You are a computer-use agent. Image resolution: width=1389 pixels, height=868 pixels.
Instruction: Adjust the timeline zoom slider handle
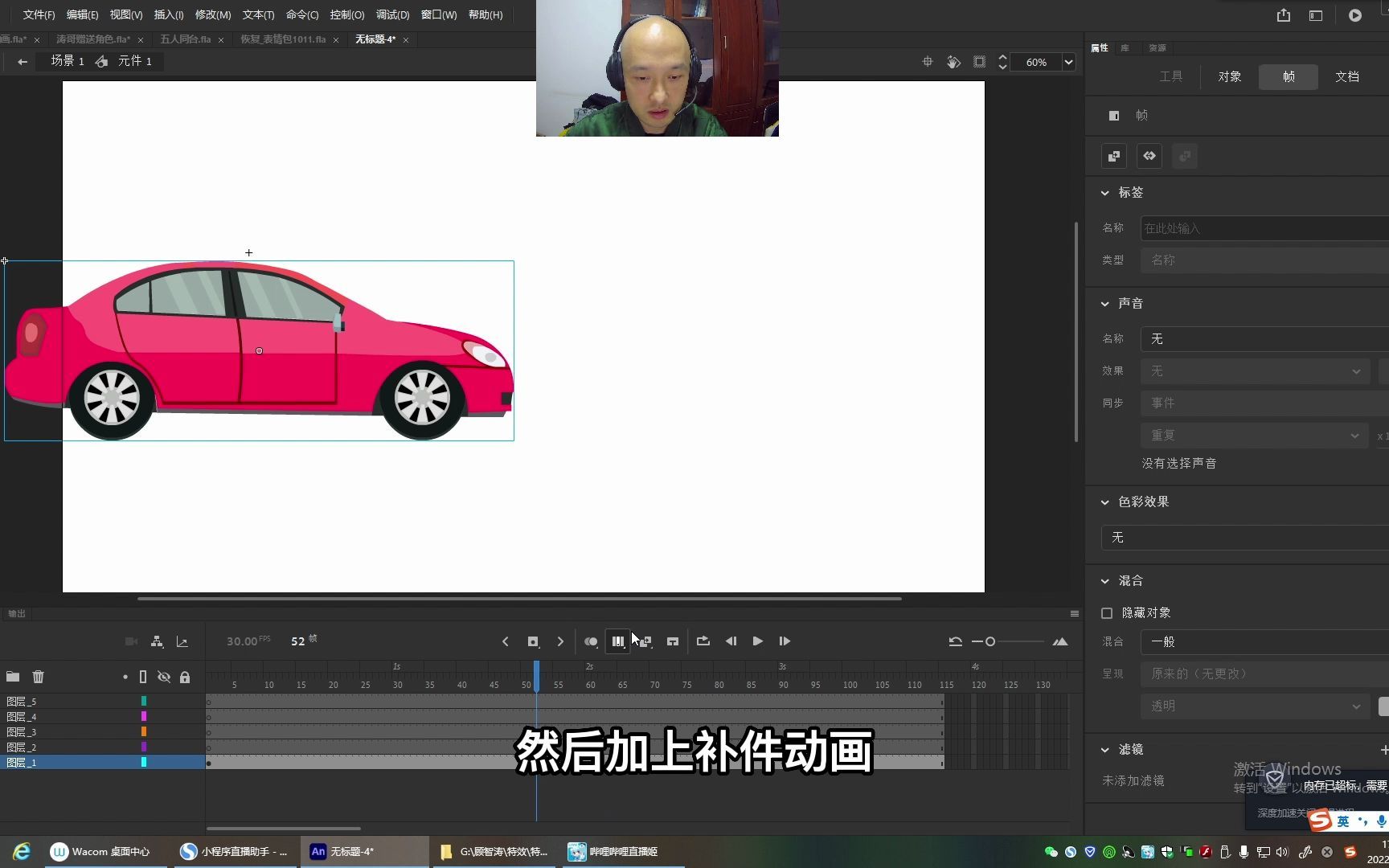point(990,641)
